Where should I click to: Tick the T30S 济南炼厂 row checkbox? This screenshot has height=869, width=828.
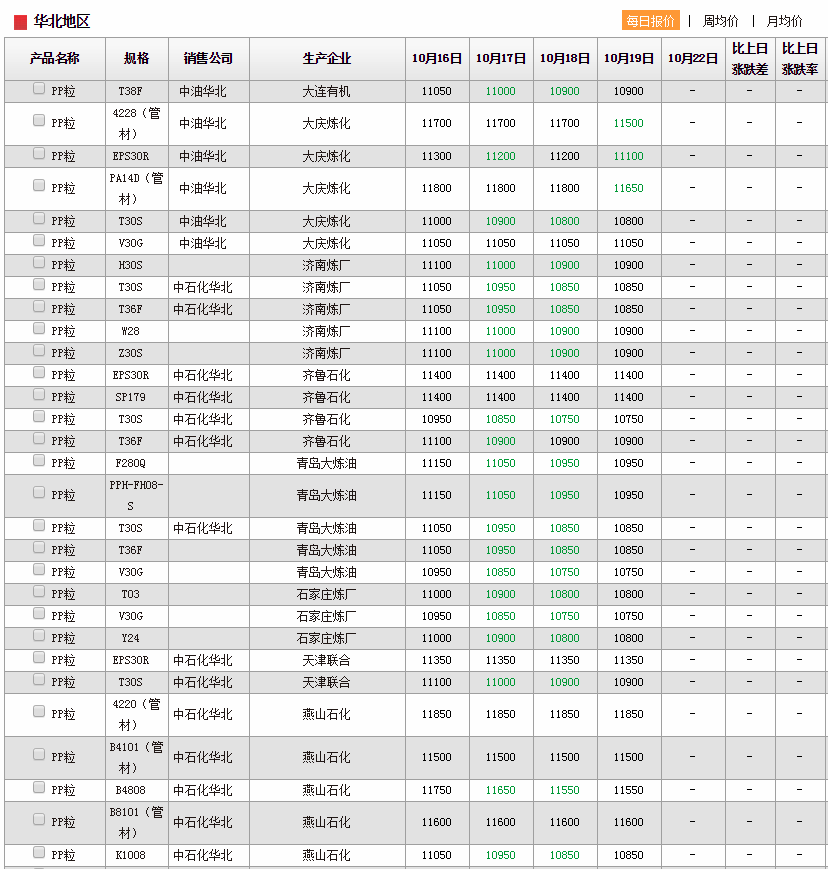coord(39,284)
